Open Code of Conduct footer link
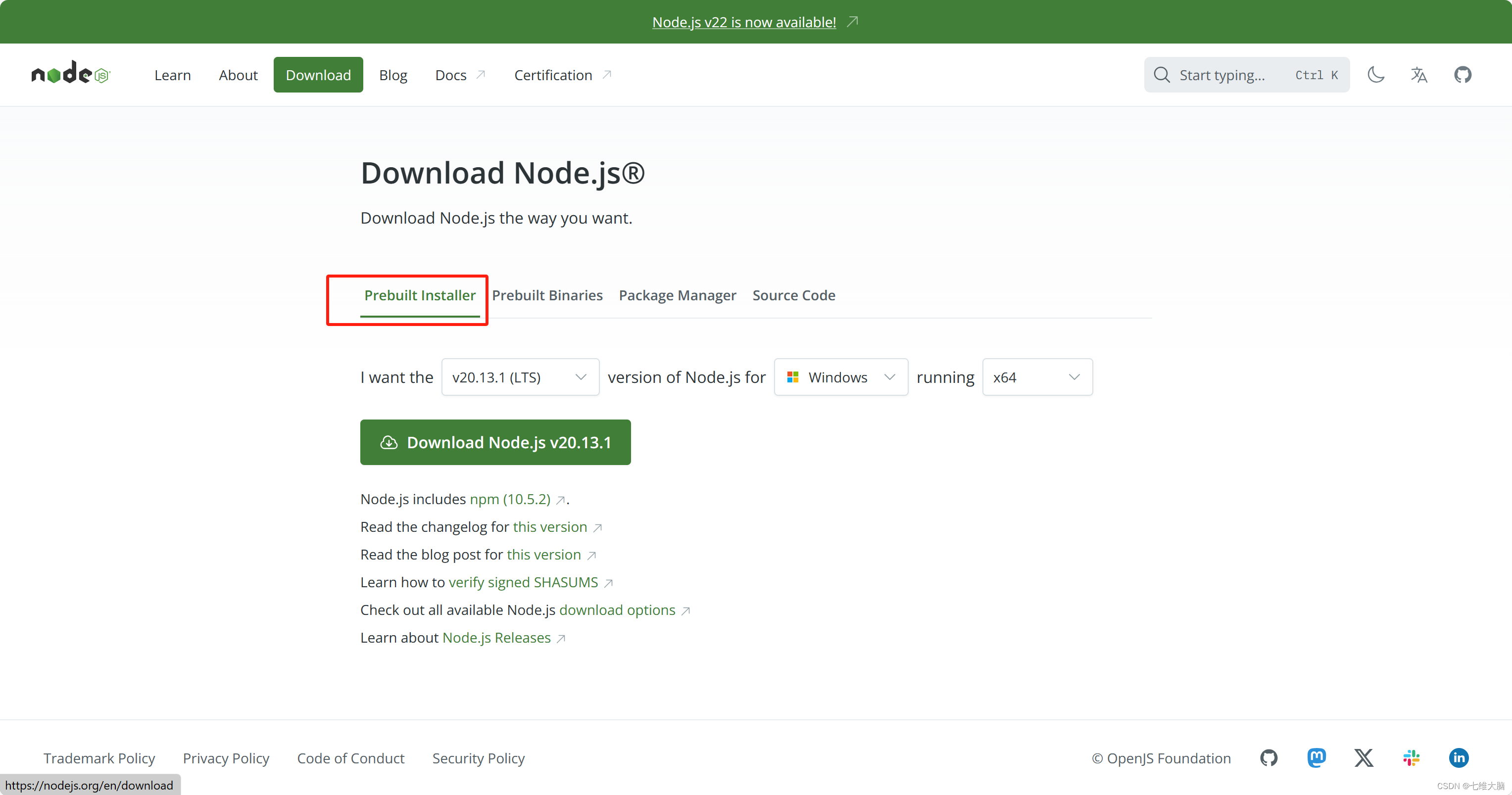The width and height of the screenshot is (1512, 795). coord(350,758)
